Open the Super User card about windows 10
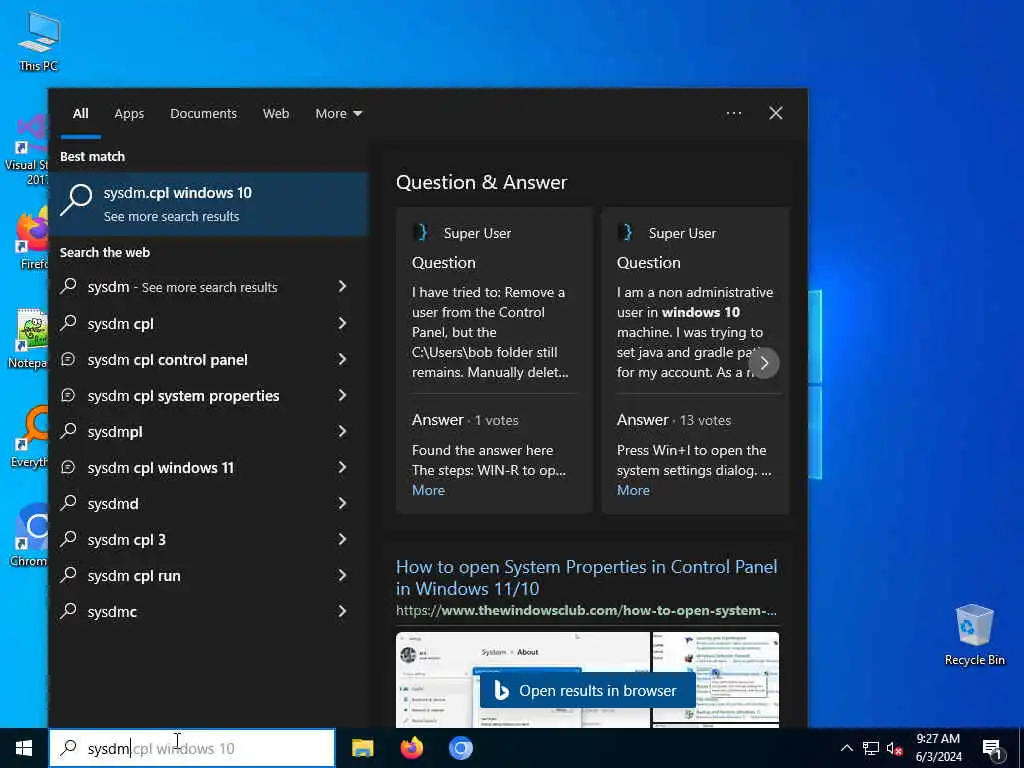This screenshot has width=1024, height=768. click(696, 360)
